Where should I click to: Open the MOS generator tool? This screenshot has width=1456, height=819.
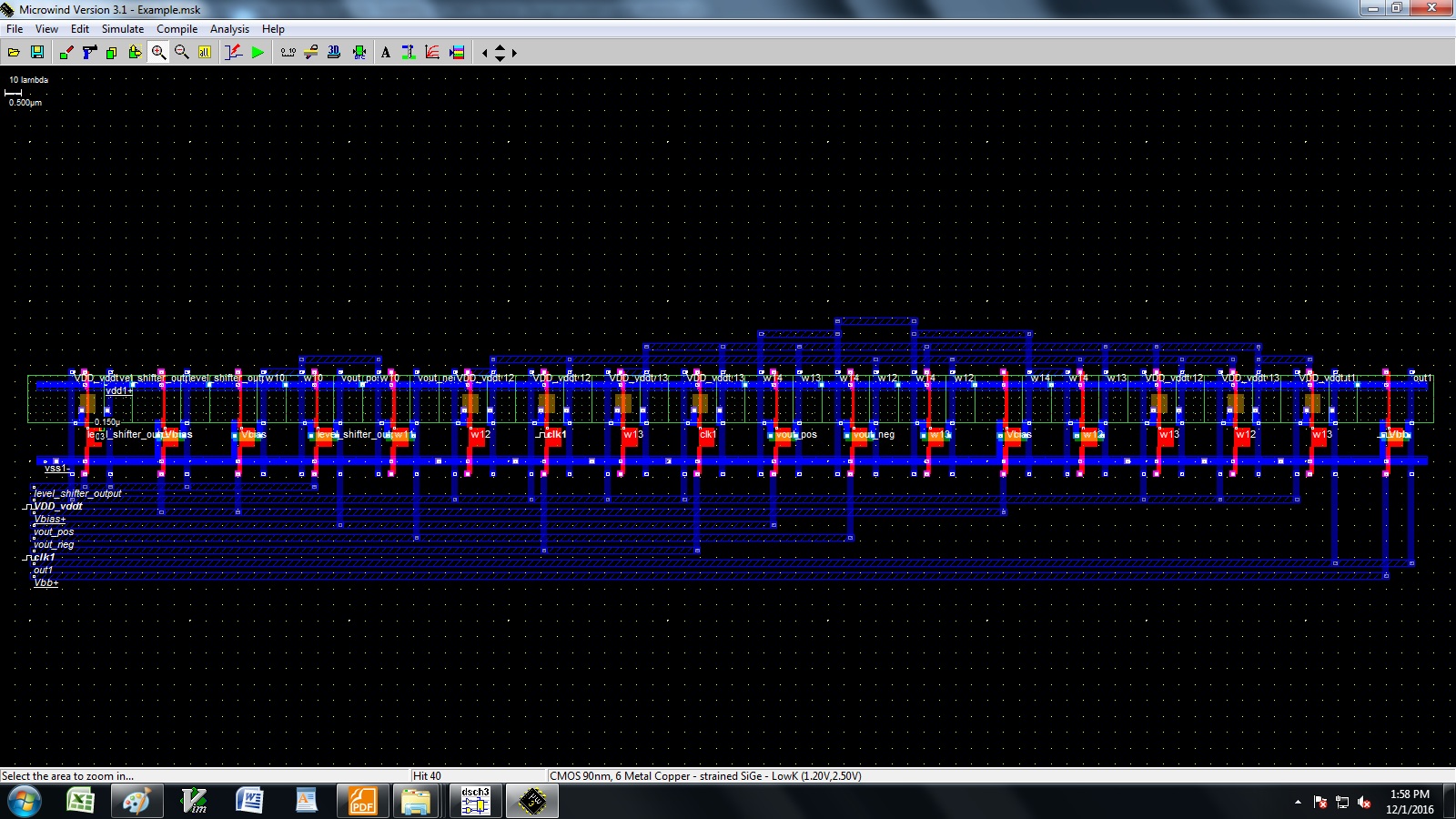(409, 53)
